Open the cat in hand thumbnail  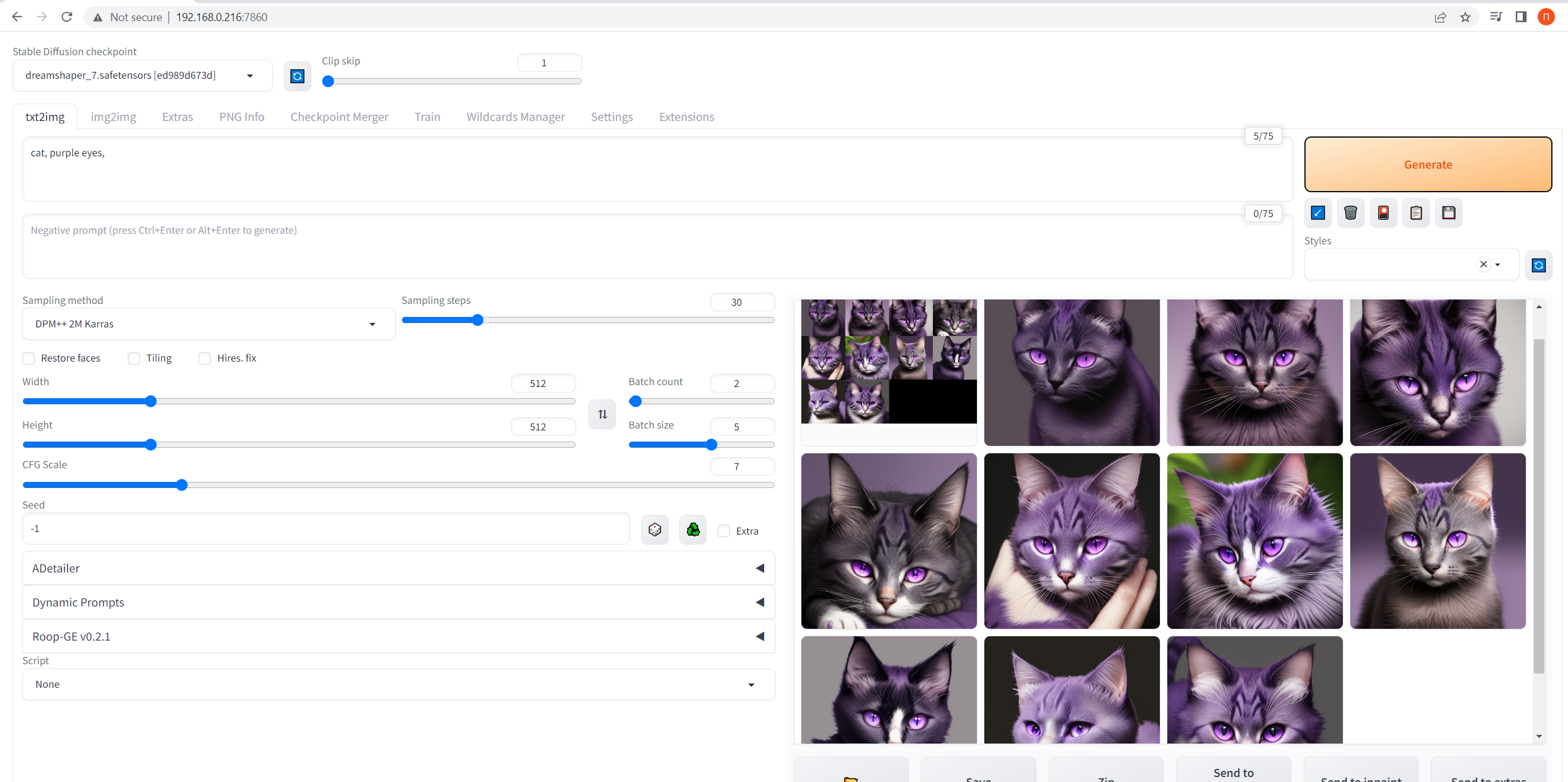(1072, 541)
